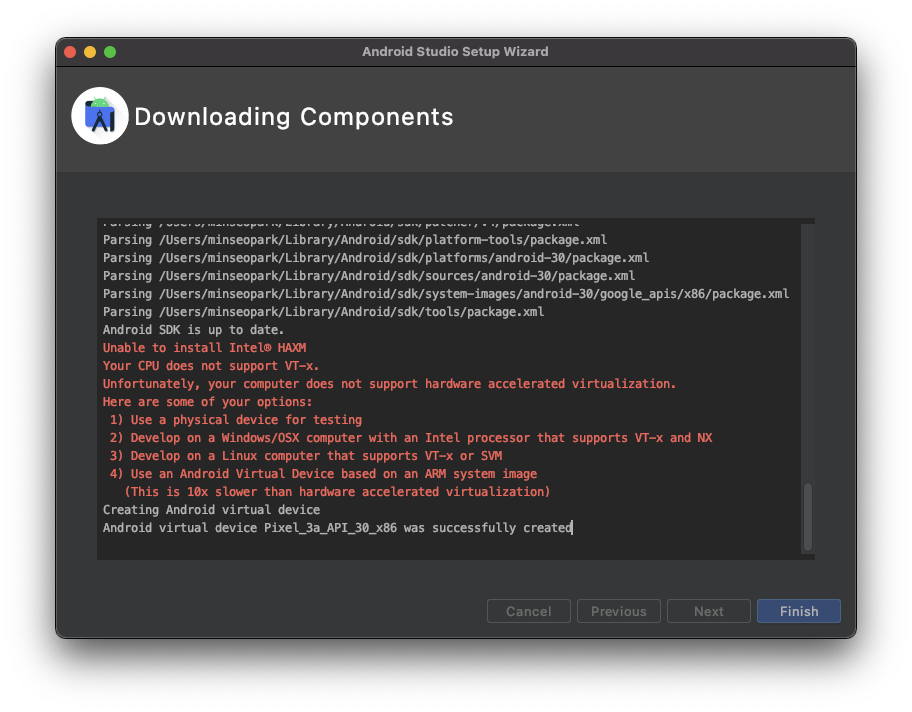Screen dimensions: 912x712
Task: Click 'Pixel_3a_API_30_x86 was successfully created' line
Action: 337,528
